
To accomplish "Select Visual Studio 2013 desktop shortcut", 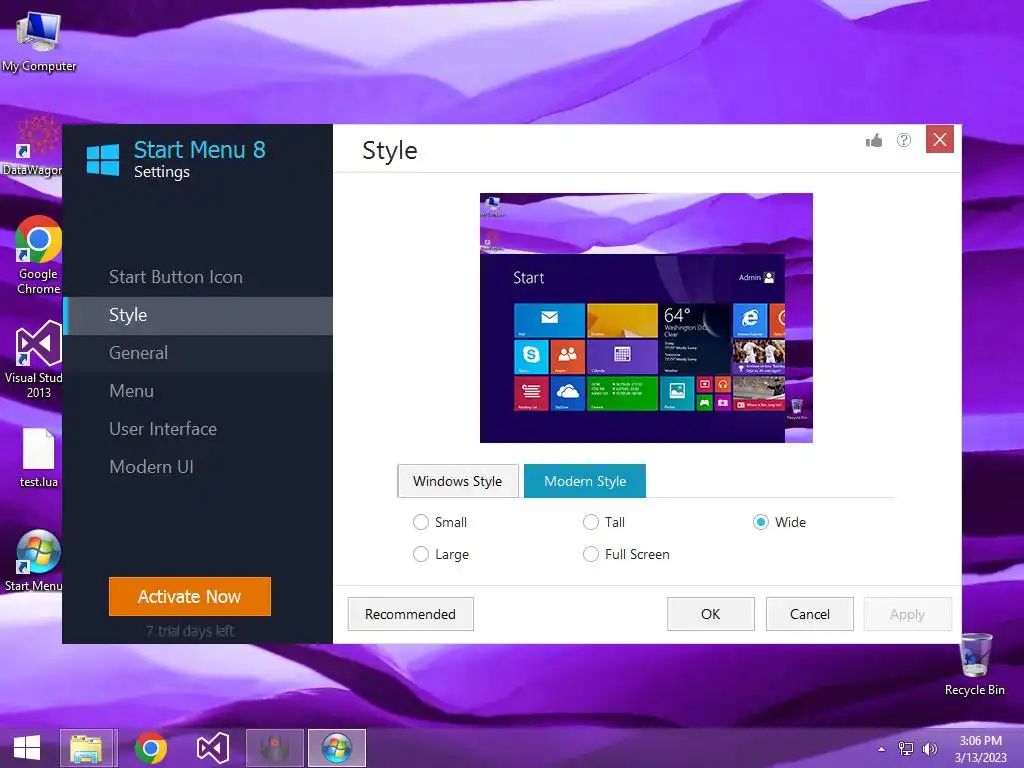I will 36,360.
